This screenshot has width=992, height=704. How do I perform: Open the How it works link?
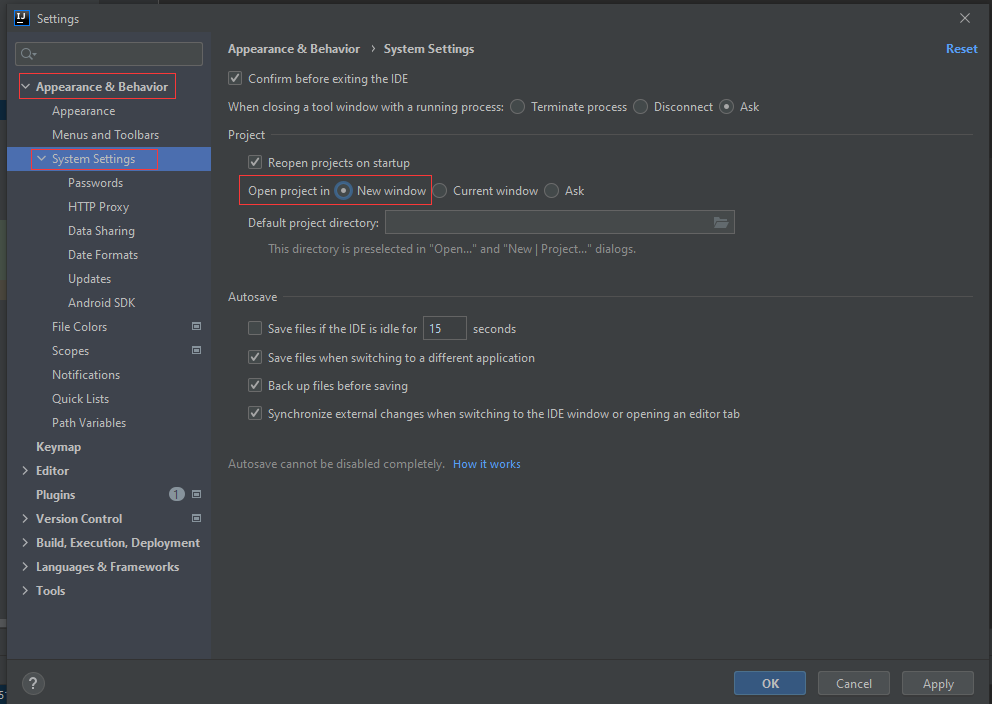[x=486, y=464]
